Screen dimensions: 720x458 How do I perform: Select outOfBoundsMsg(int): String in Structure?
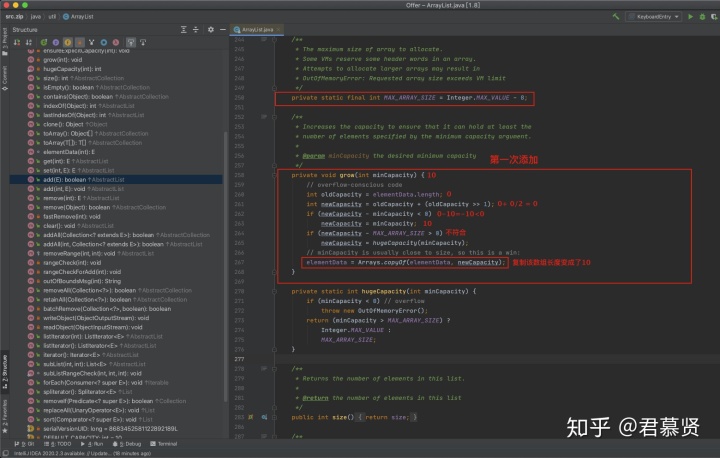tap(82, 281)
